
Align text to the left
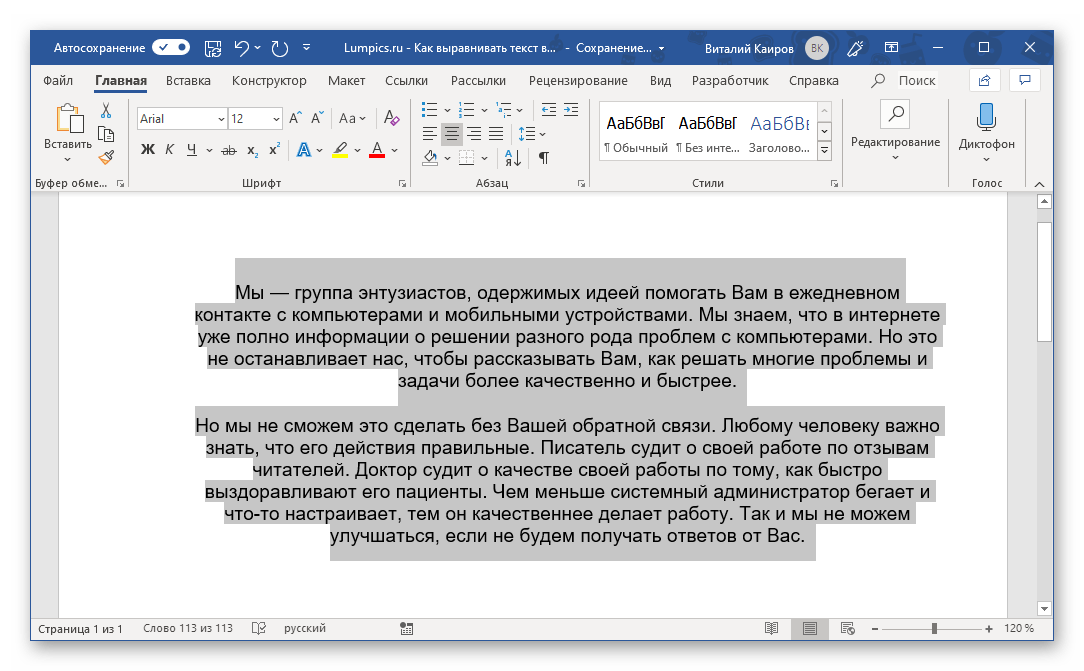tap(429, 134)
